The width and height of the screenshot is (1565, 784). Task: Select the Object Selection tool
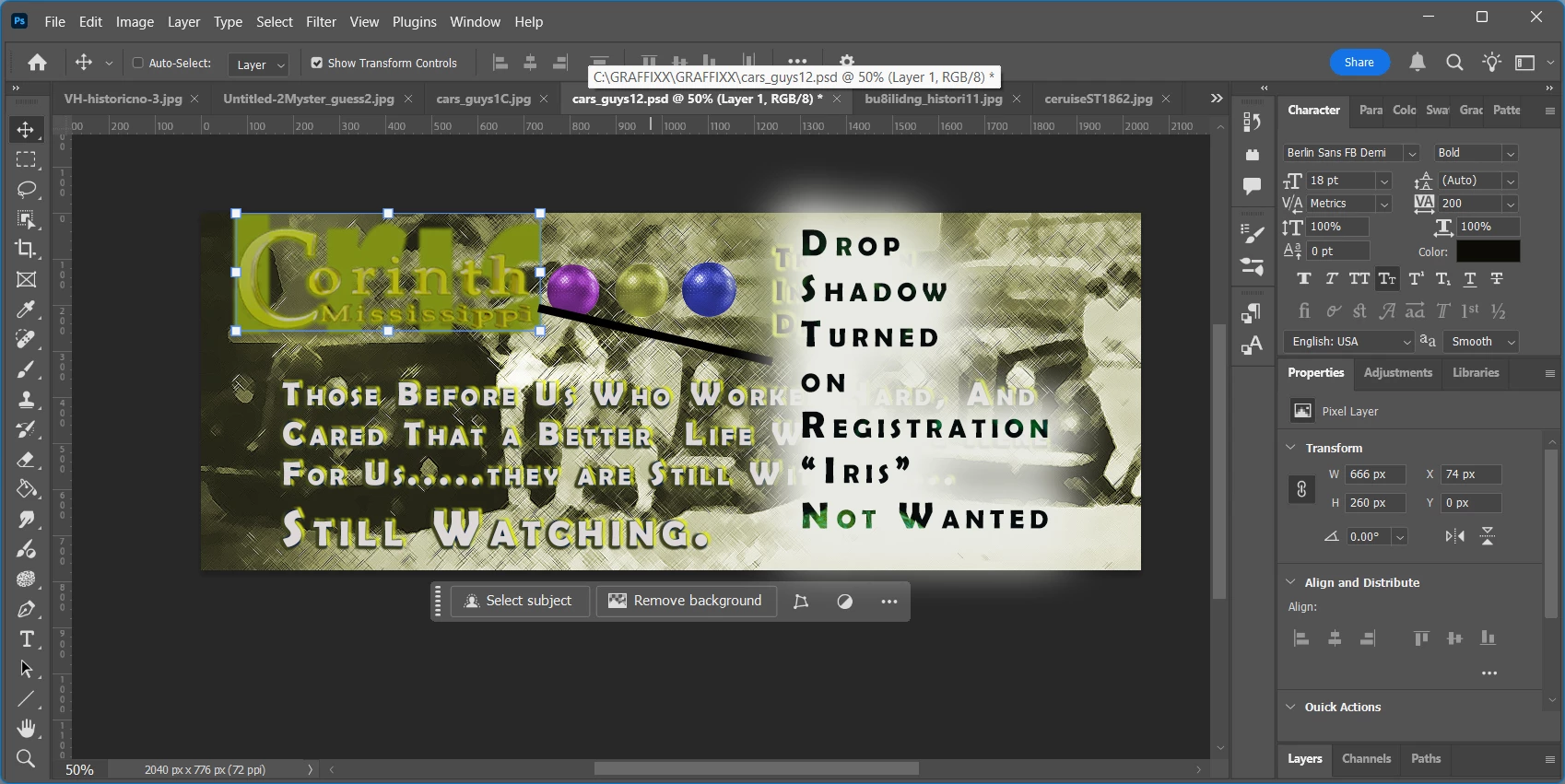click(x=26, y=219)
